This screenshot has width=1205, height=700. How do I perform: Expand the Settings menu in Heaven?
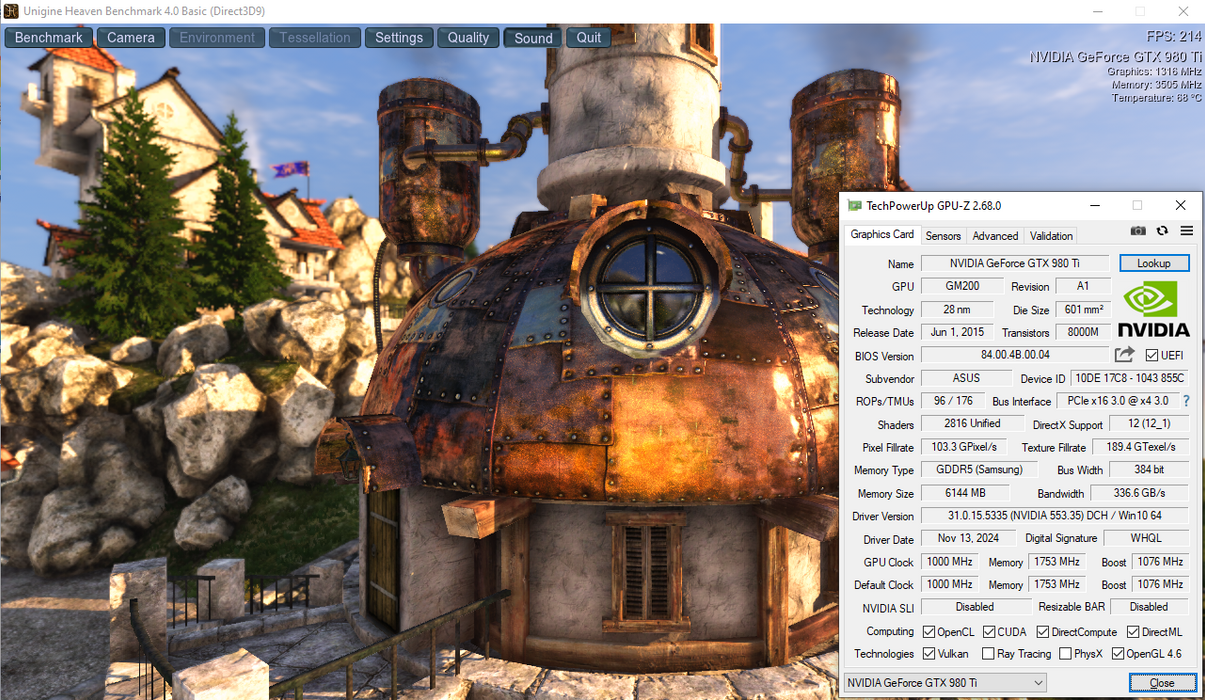(399, 38)
